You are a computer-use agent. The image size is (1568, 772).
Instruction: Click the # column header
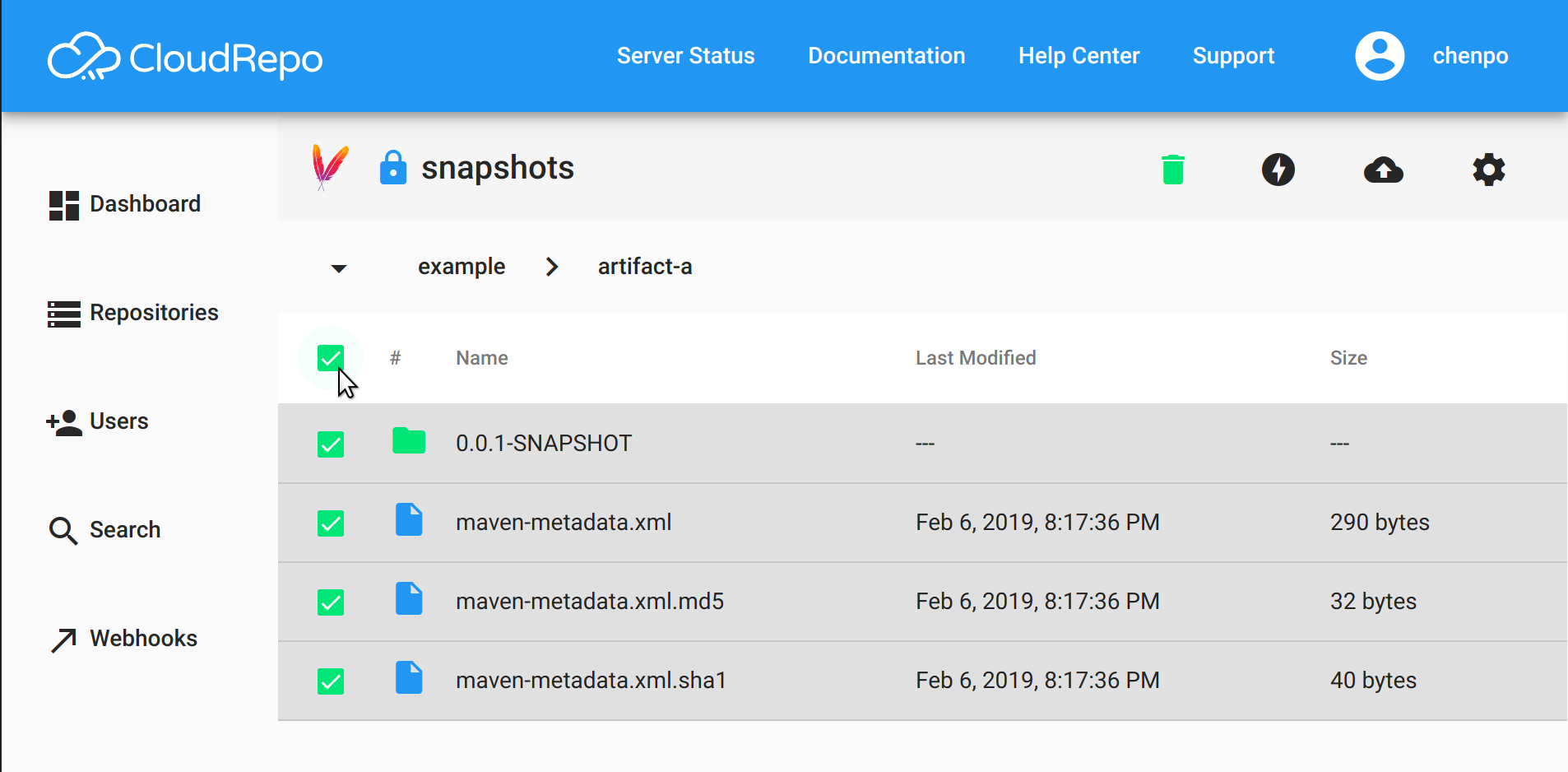(396, 358)
